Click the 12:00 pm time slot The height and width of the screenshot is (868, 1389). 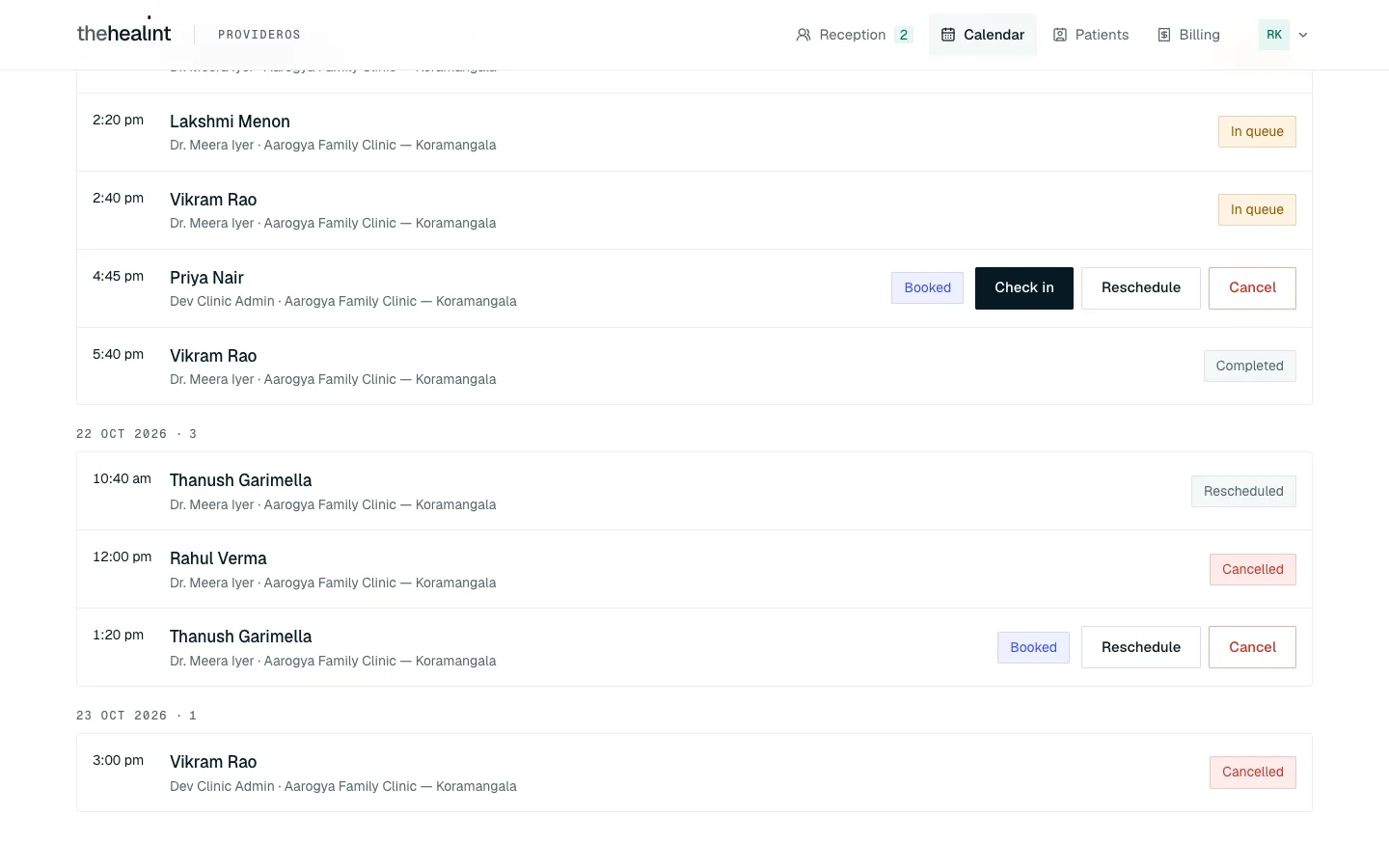coord(122,556)
